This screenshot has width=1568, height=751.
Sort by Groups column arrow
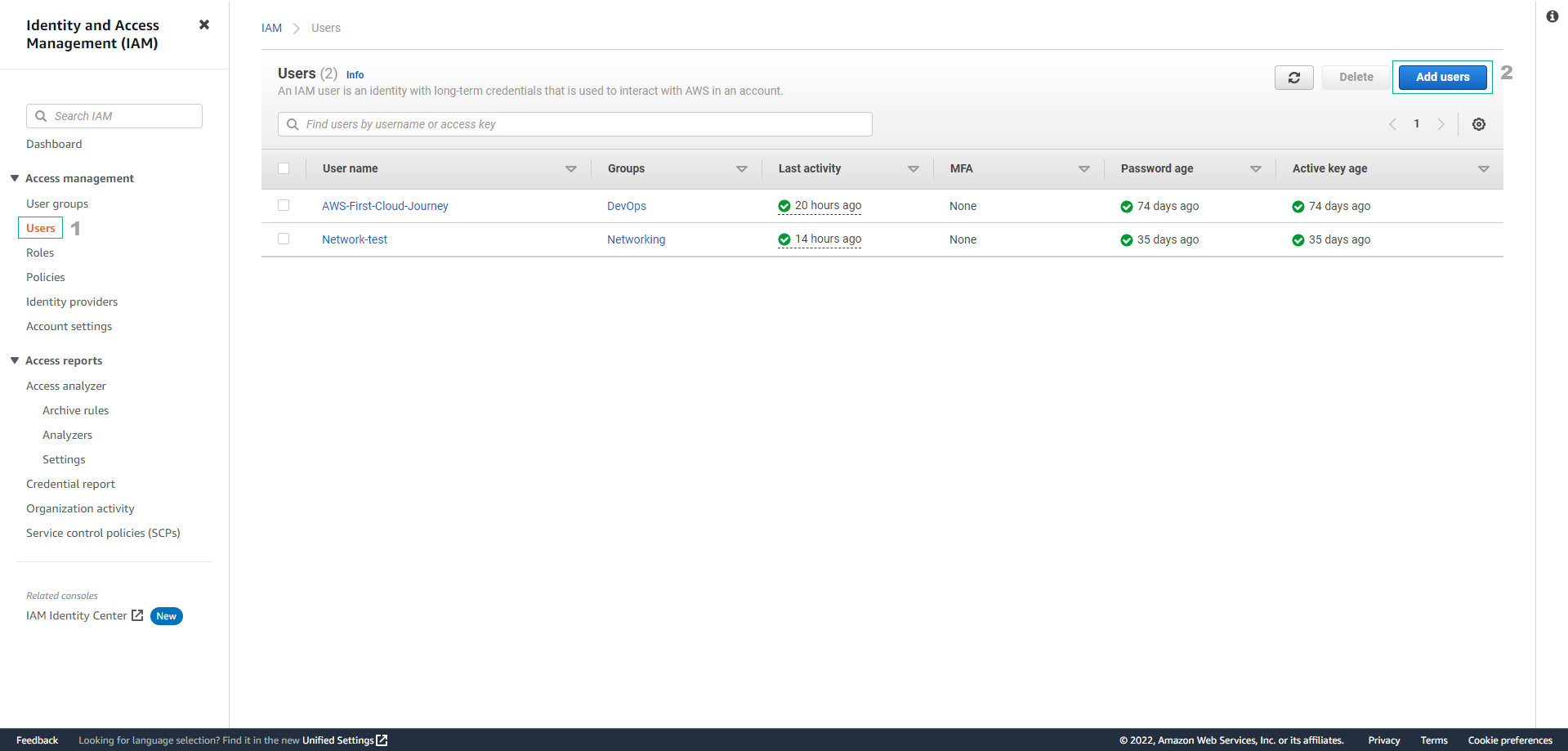pos(742,169)
